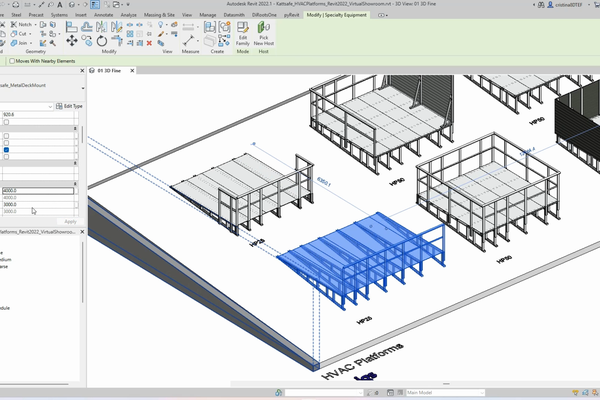Toggle the checkbox under the 920.6 value
This screenshot has height=400, width=600.
click(6, 122)
